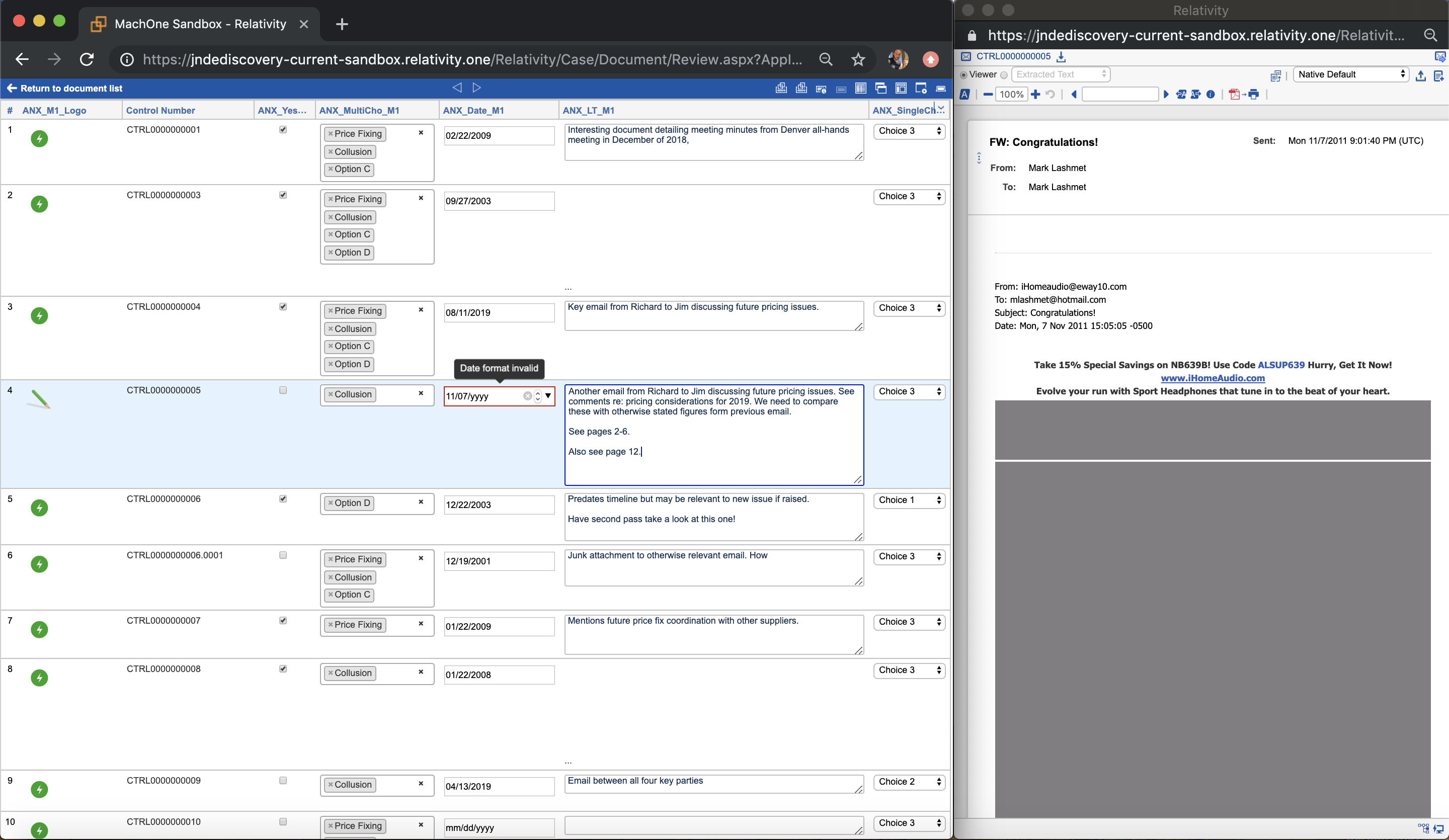Select the ANX_SingleChoice dropdown for row 9

[907, 781]
